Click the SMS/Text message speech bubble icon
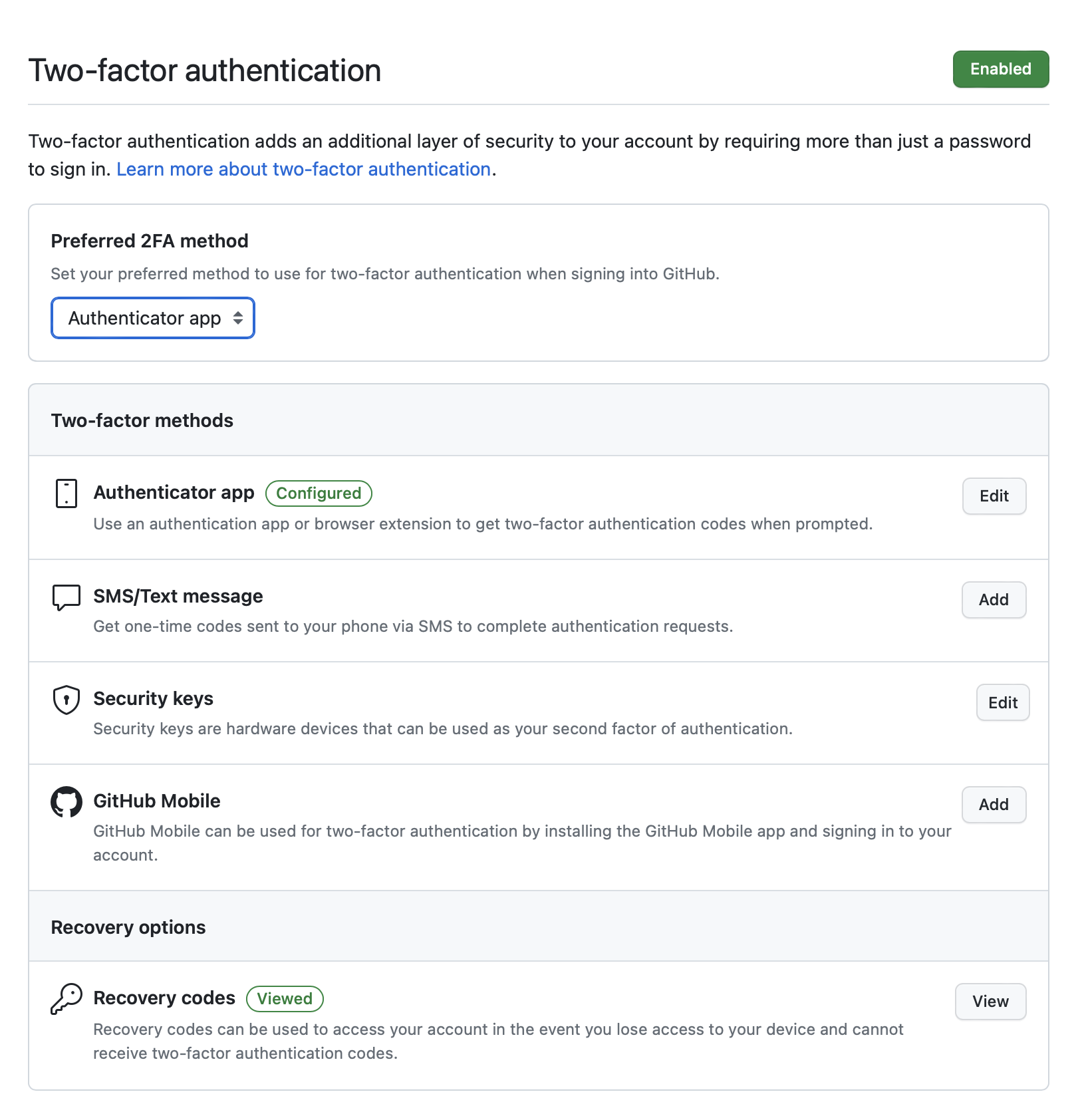This screenshot has height=1120, width=1084. click(67, 597)
